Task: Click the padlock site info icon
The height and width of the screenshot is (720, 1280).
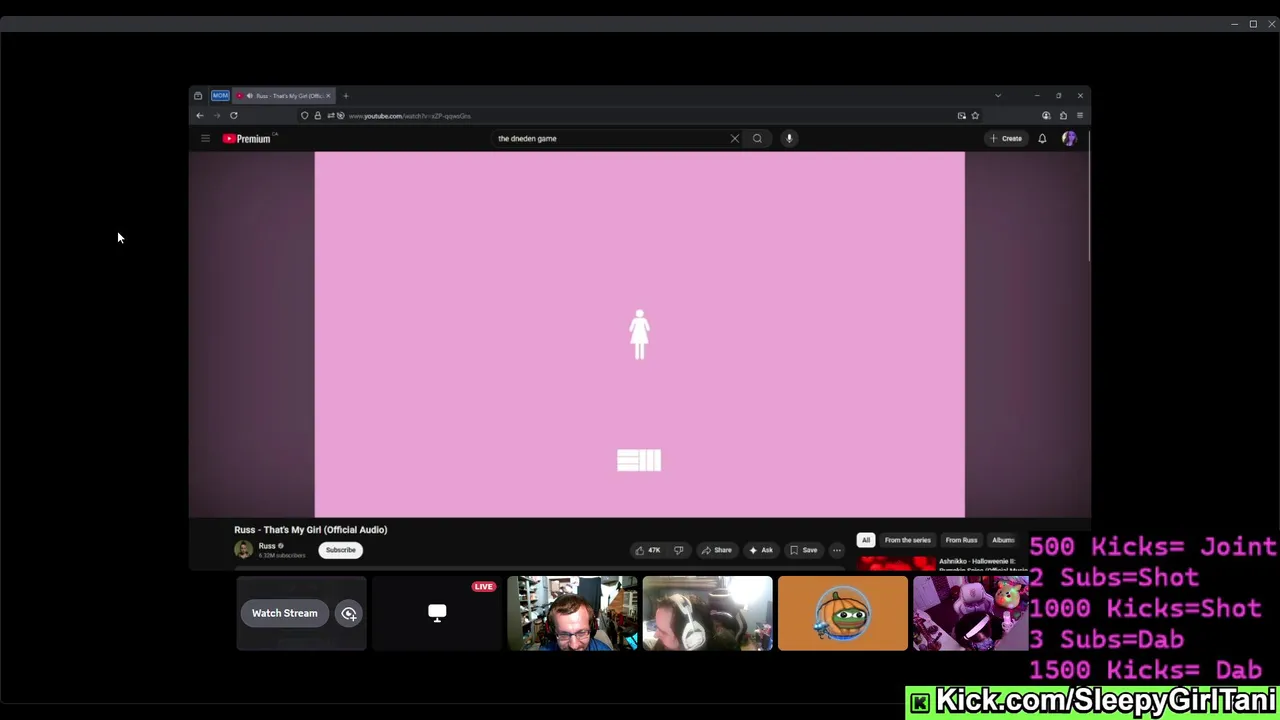Action: point(318,116)
